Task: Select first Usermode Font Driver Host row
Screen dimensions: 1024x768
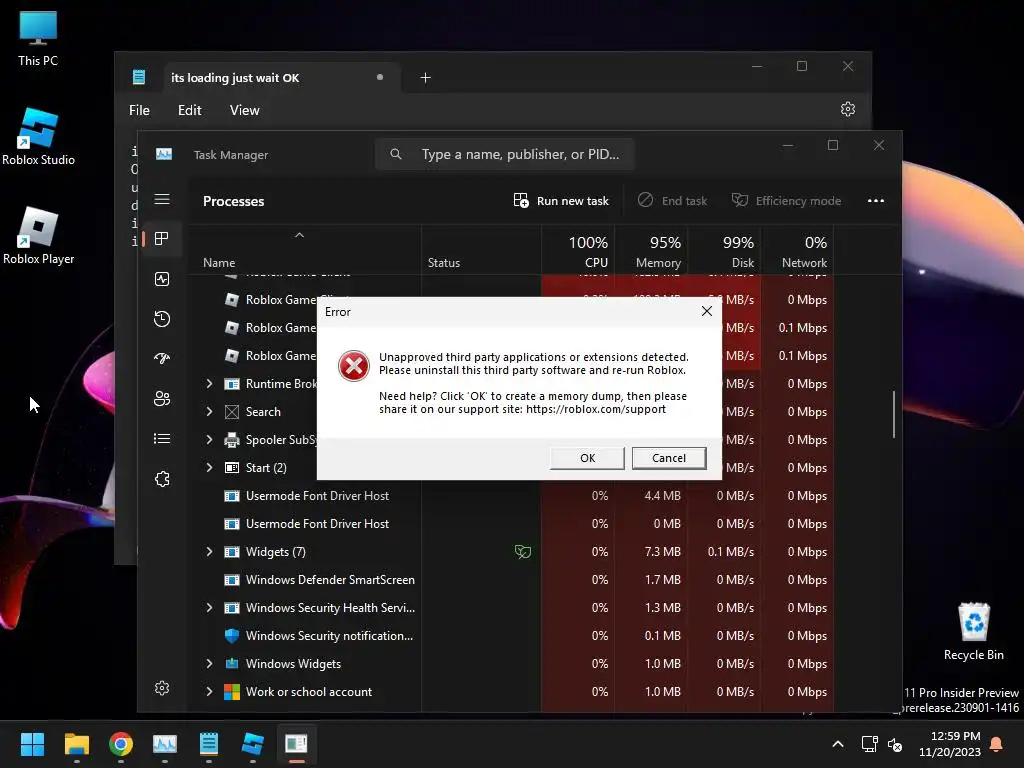Action: [x=510, y=496]
